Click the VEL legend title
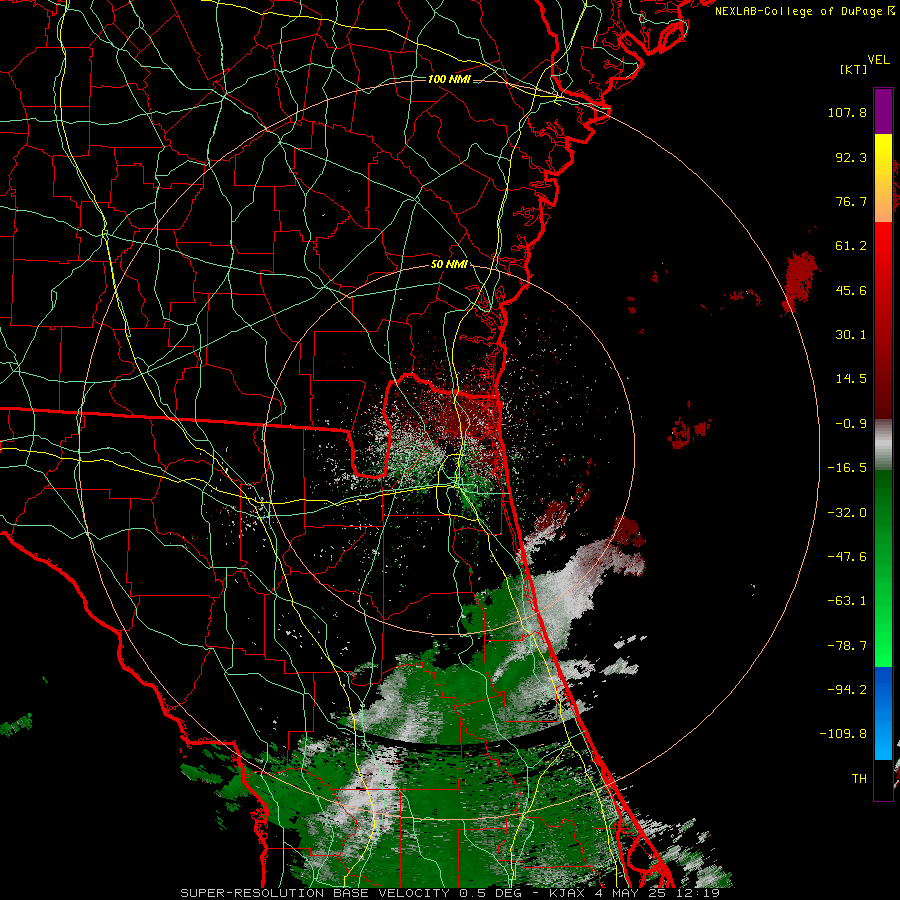Screen dimensions: 900x900 pos(878,60)
